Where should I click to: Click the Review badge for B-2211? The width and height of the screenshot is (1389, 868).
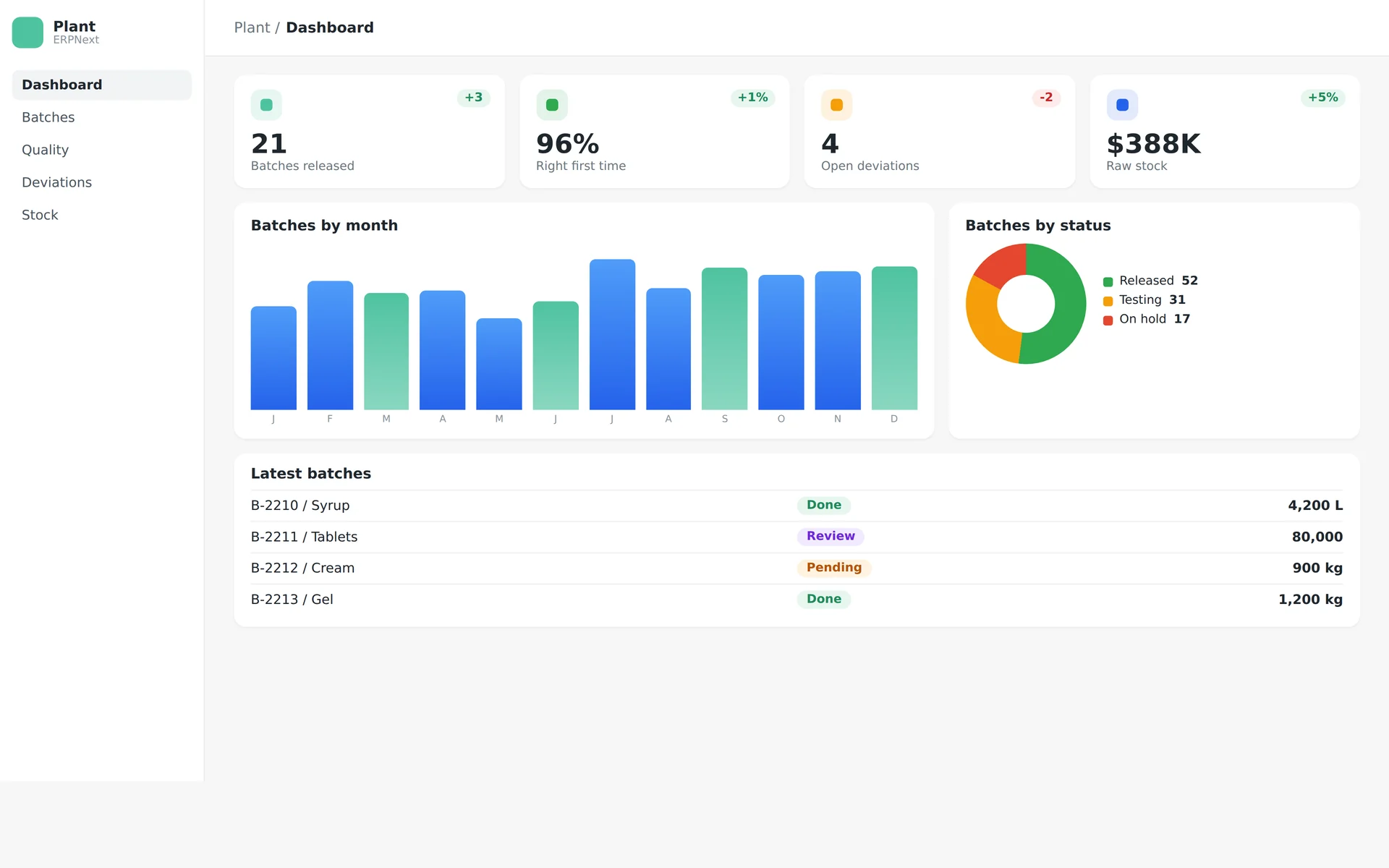(x=831, y=537)
